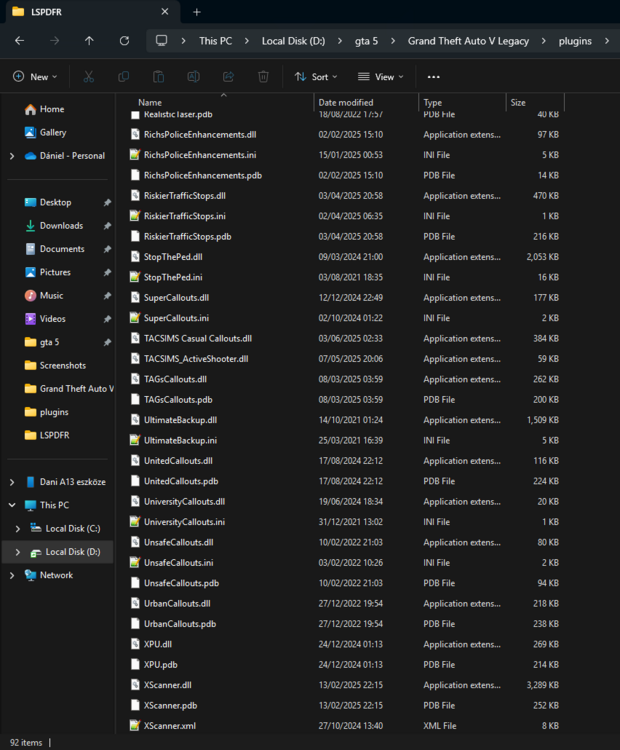620x750 pixels.
Task: Click chevron after plugins in address bar
Action: (607, 41)
